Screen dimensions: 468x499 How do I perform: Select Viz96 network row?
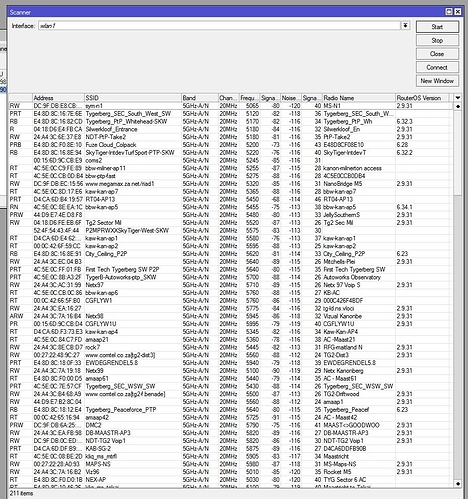click(x=231, y=472)
